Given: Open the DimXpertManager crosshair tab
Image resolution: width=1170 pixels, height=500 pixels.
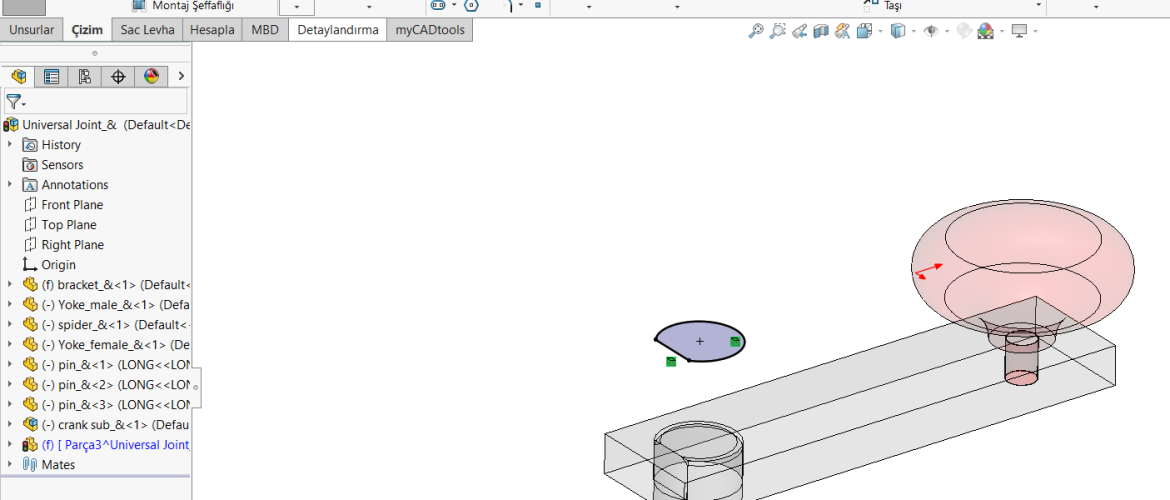Looking at the screenshot, I should click(x=118, y=76).
